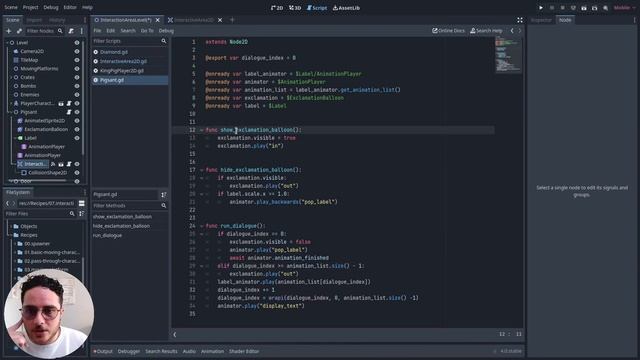Screen dimensions: 640x360
Task: Toggle FileSystem split view mode icon
Action: click(x=82, y=203)
